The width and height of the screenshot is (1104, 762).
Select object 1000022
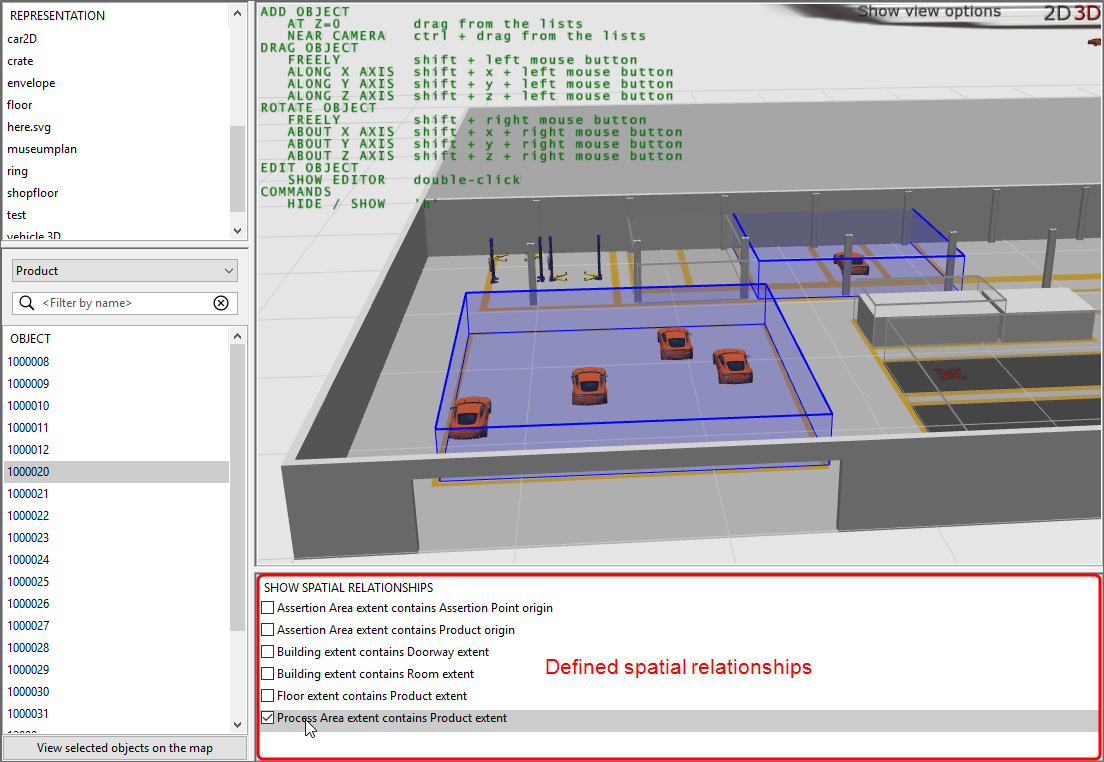[117, 516]
